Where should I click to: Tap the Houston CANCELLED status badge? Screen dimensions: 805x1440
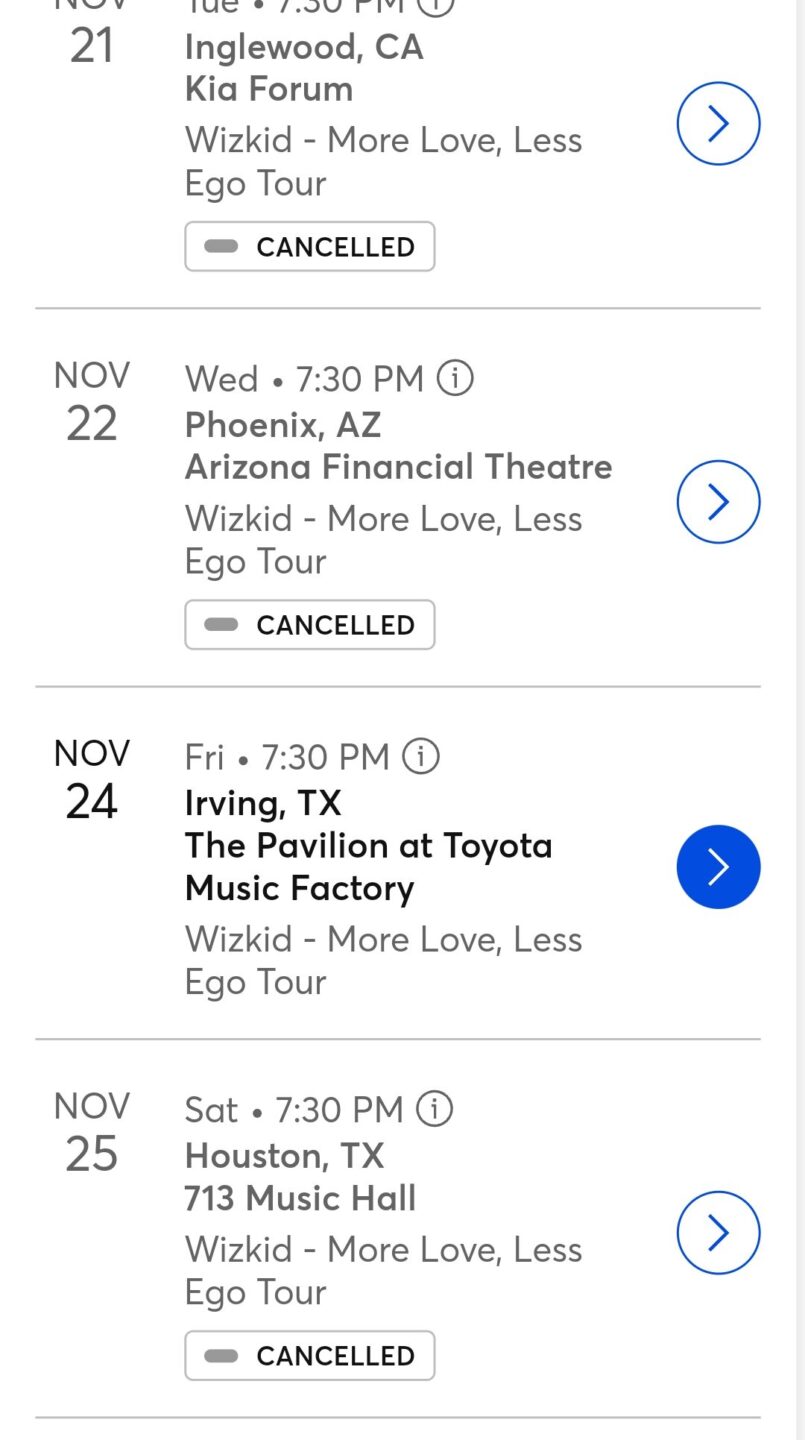point(310,1356)
